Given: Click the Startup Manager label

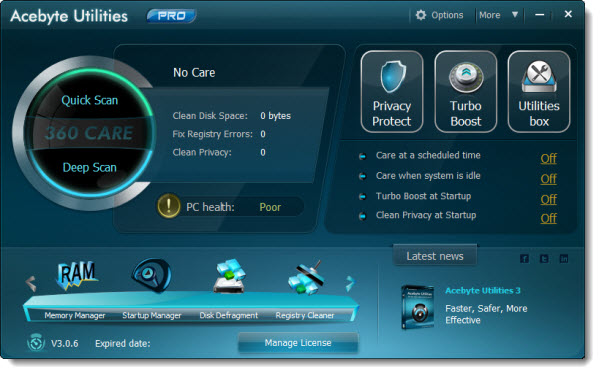Looking at the screenshot, I should click(152, 315).
